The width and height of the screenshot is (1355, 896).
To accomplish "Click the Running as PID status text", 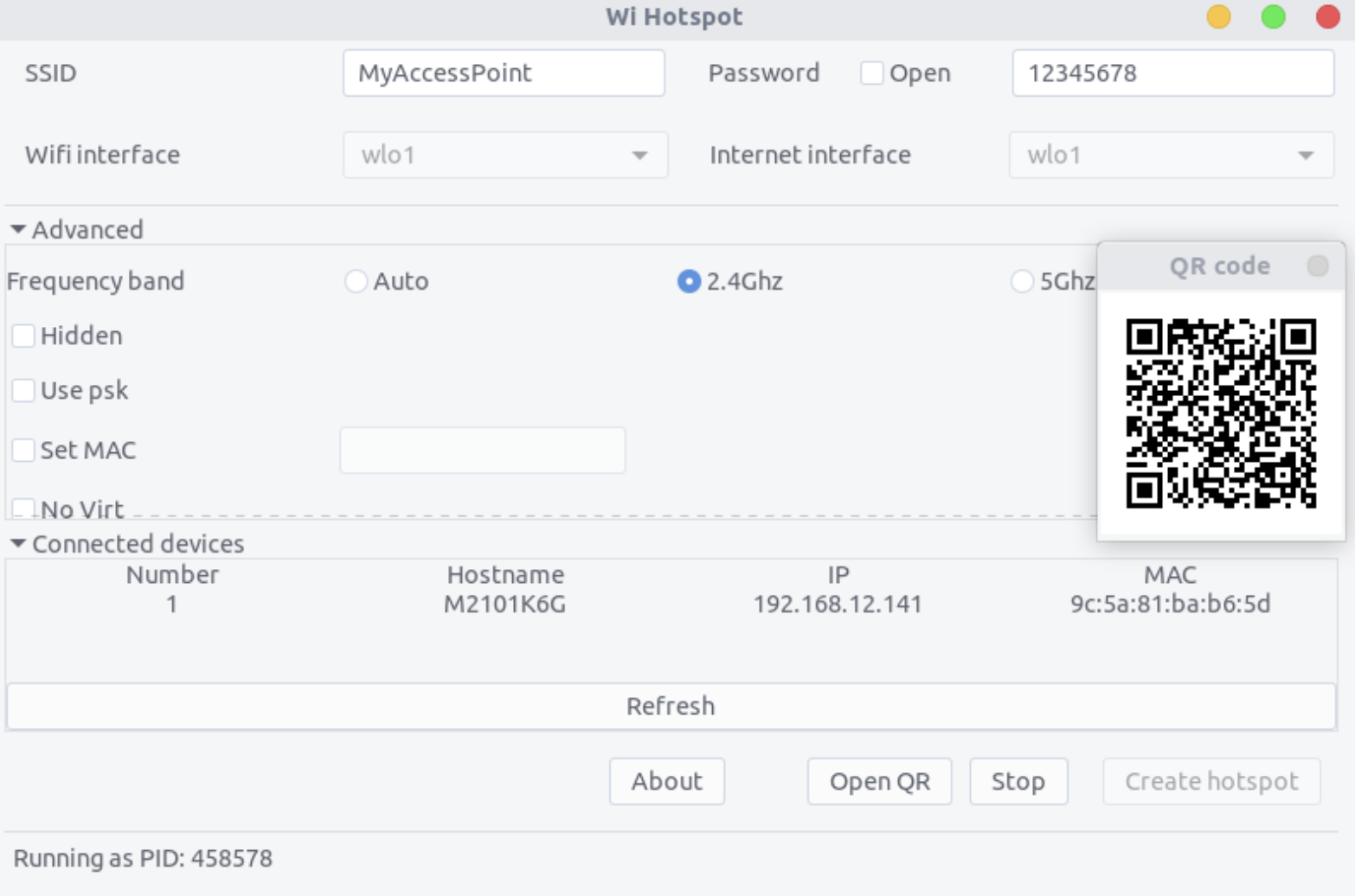I will [x=143, y=858].
